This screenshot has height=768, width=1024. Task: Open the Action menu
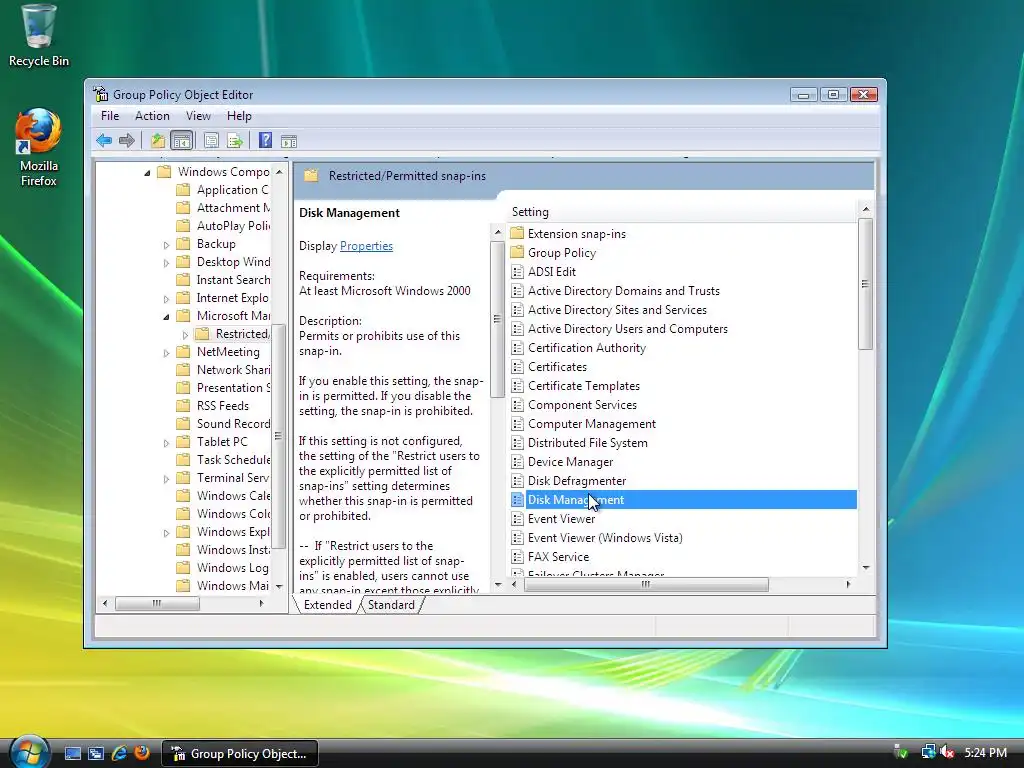click(152, 116)
